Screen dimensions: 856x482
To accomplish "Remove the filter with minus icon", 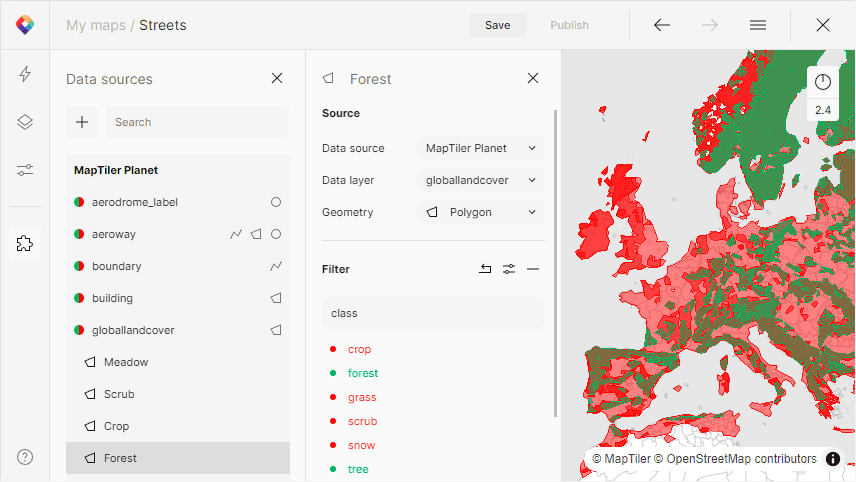I will [533, 269].
